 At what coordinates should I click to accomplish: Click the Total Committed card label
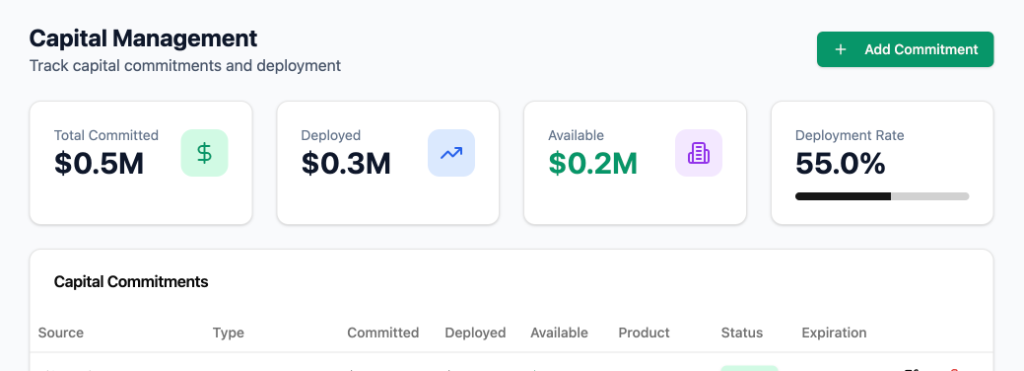pyautogui.click(x=106, y=135)
